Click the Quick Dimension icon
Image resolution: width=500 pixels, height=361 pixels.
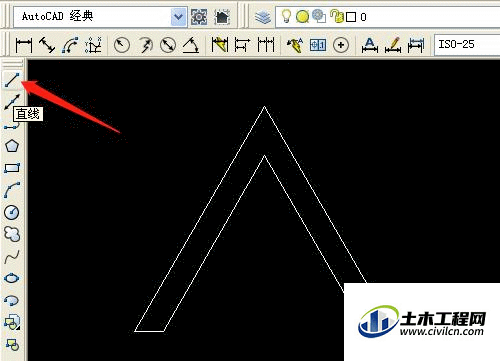click(x=220, y=45)
